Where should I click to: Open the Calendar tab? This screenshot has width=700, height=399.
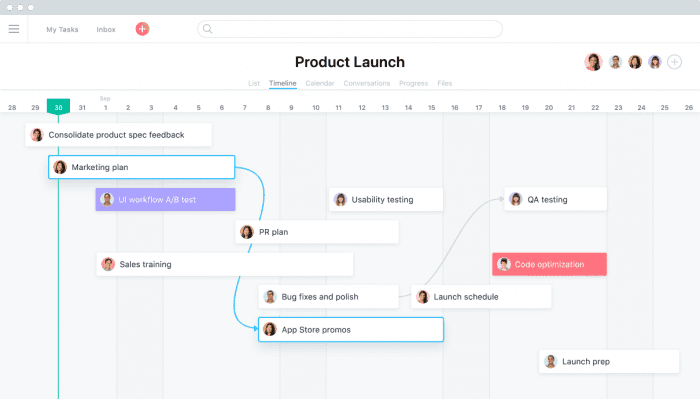[x=320, y=83]
